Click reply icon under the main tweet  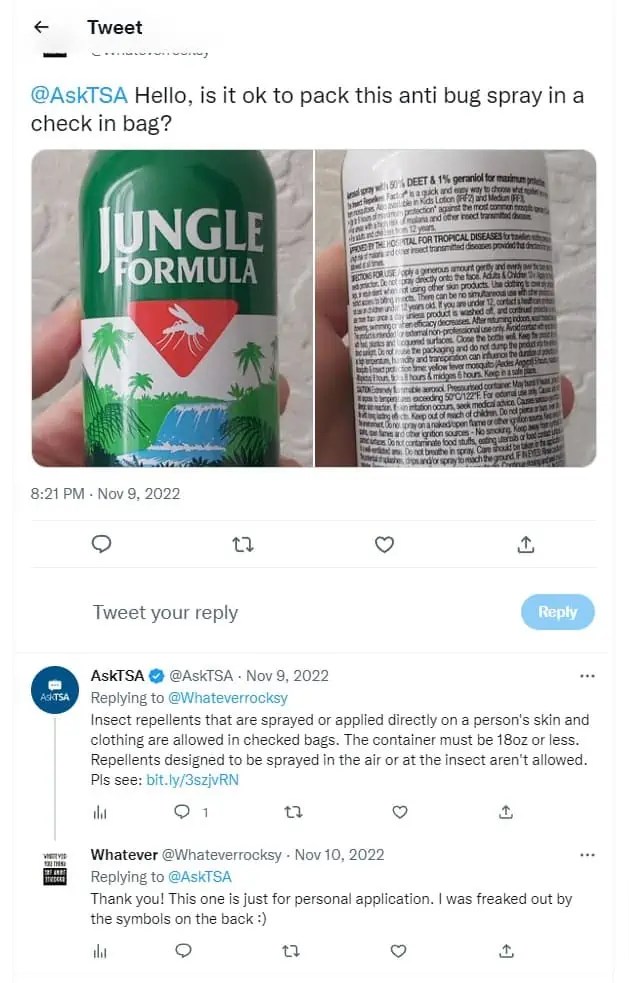pyautogui.click(x=102, y=544)
